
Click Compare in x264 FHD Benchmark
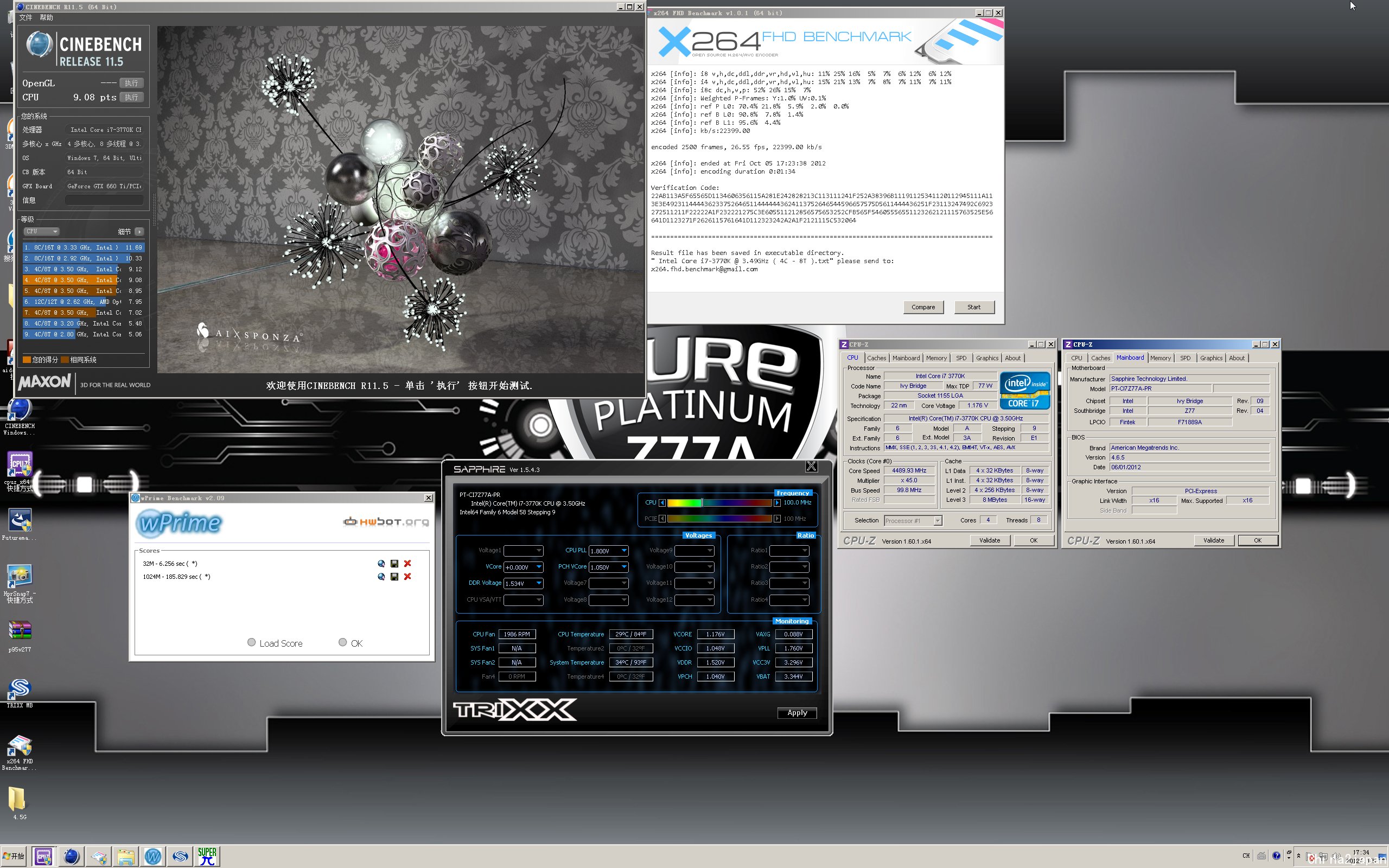tap(923, 307)
